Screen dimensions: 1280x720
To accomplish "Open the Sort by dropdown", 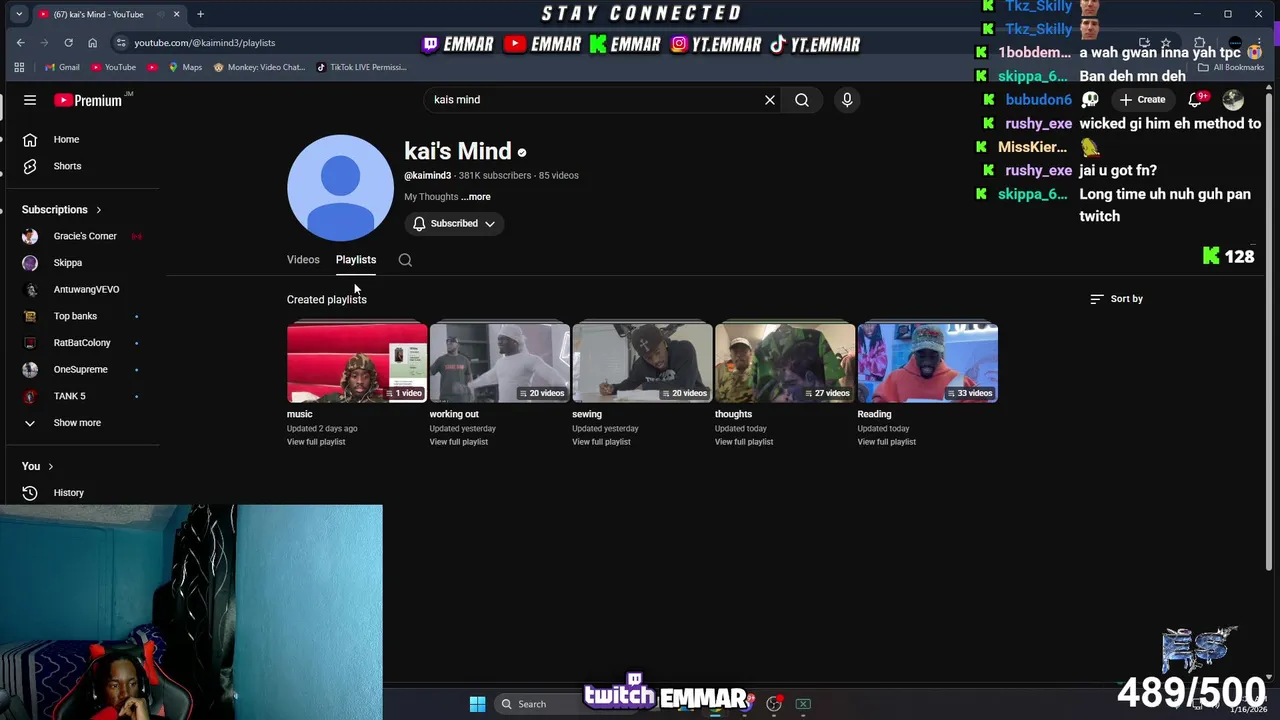I will tap(1116, 299).
